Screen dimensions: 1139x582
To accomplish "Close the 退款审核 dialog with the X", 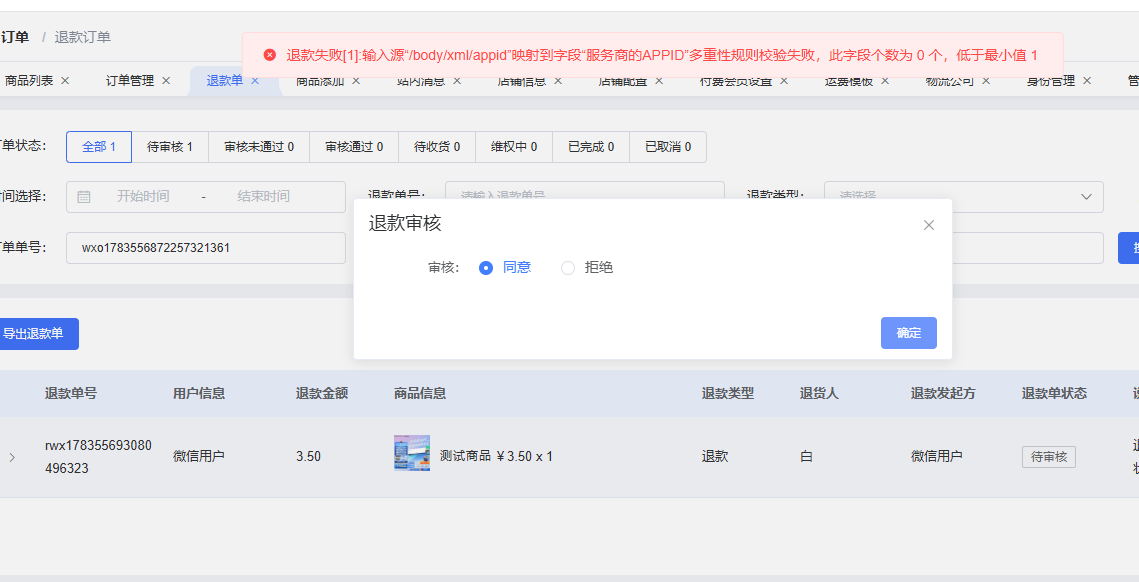I will tap(928, 225).
